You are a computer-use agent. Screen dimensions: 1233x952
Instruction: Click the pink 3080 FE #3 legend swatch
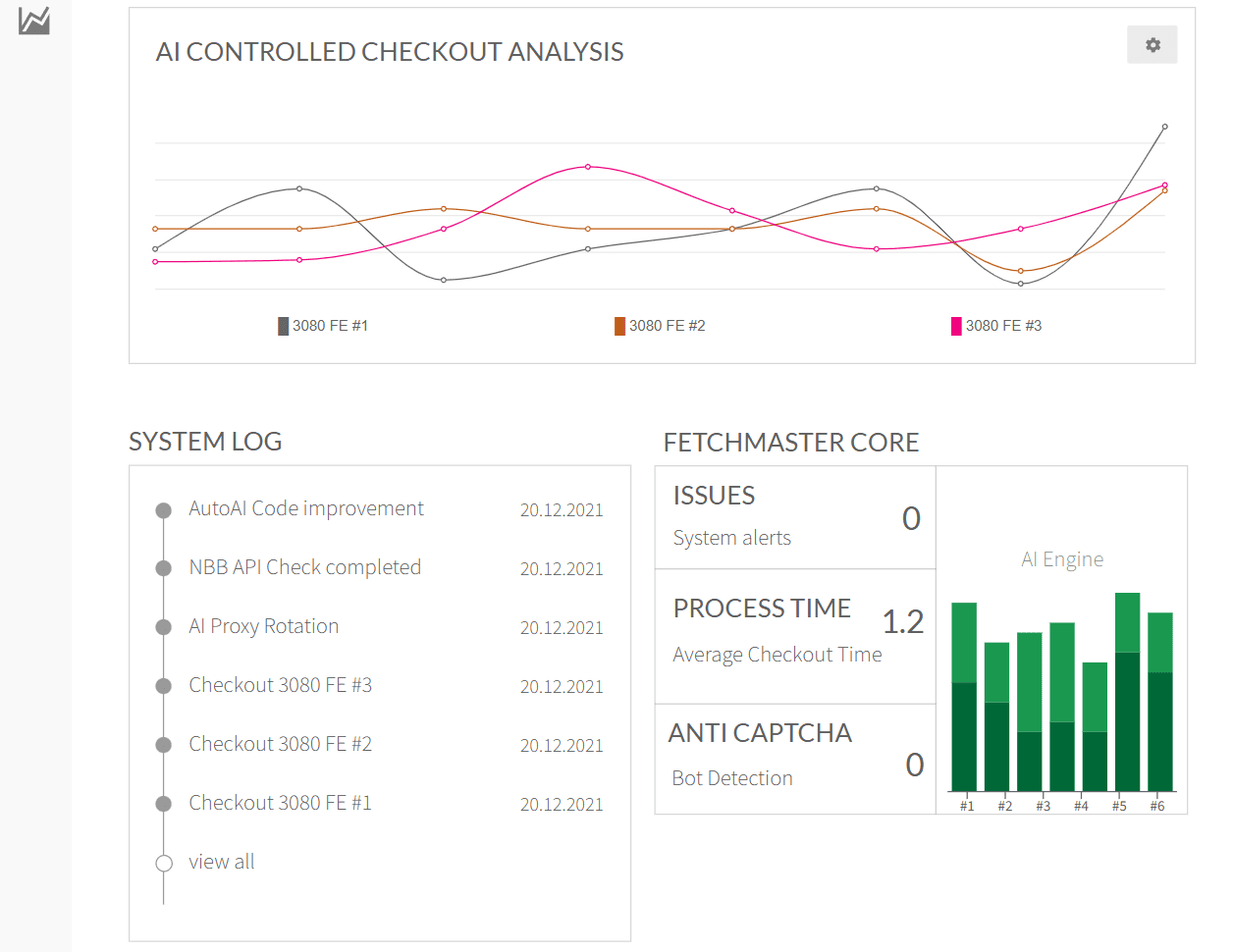pos(956,326)
